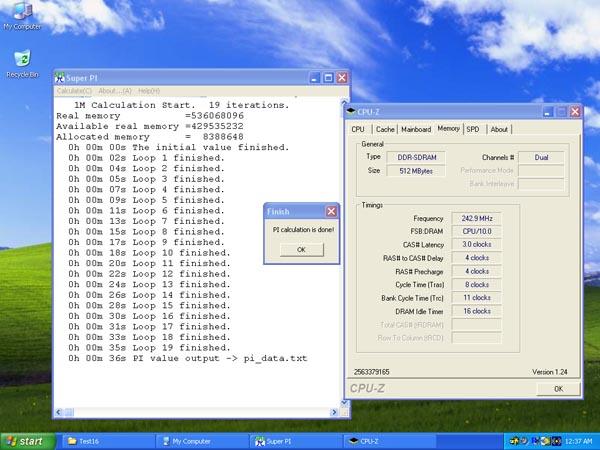Click OK in the Finish dialog
The height and width of the screenshot is (450, 600).
(302, 249)
